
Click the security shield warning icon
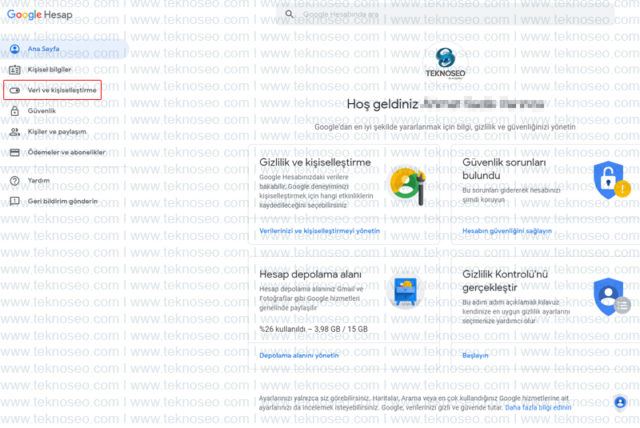coord(611,180)
